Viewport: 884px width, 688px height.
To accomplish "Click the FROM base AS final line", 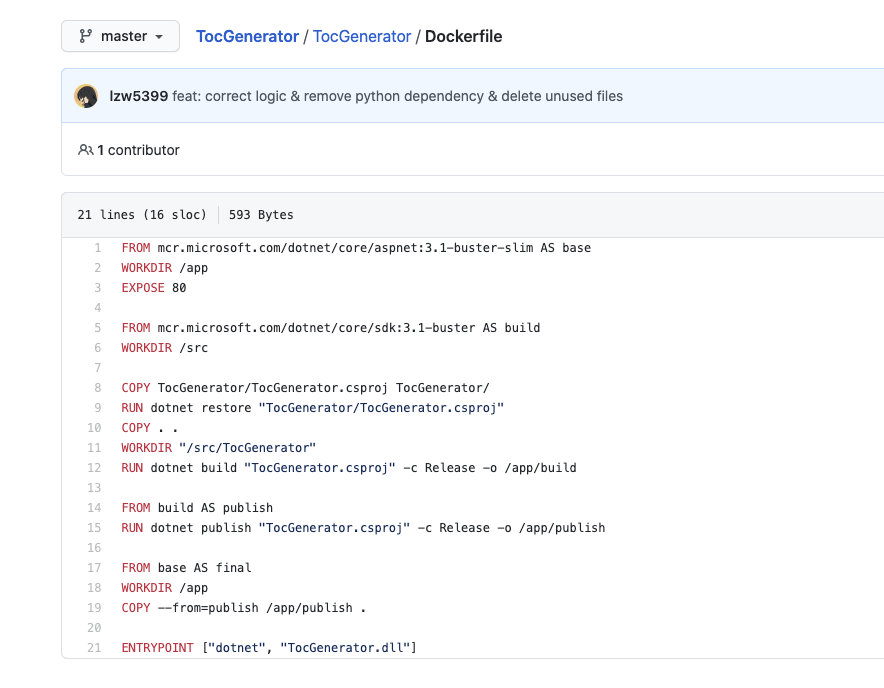I will pos(187,568).
